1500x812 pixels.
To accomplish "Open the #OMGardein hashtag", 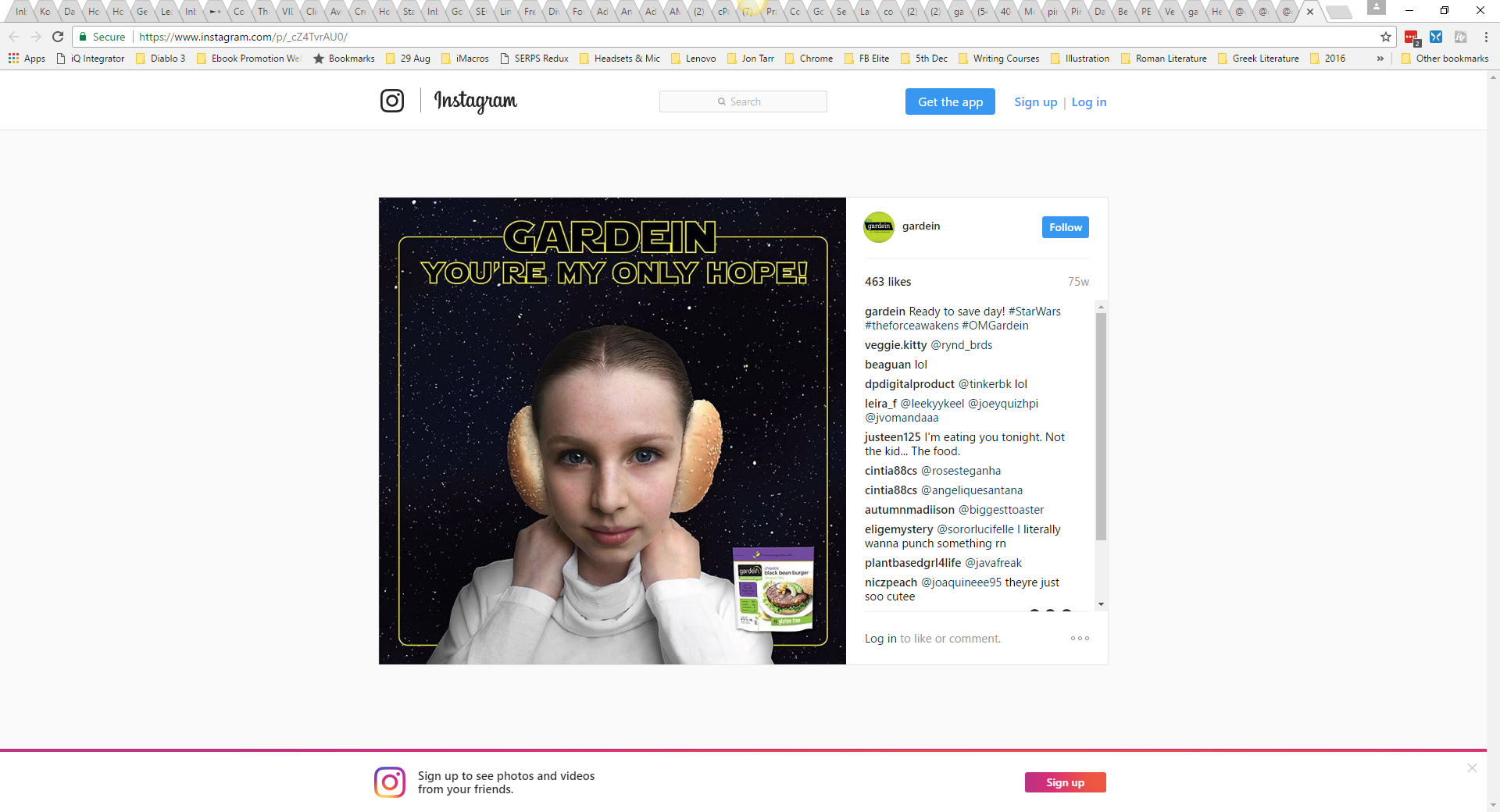I will (x=995, y=326).
